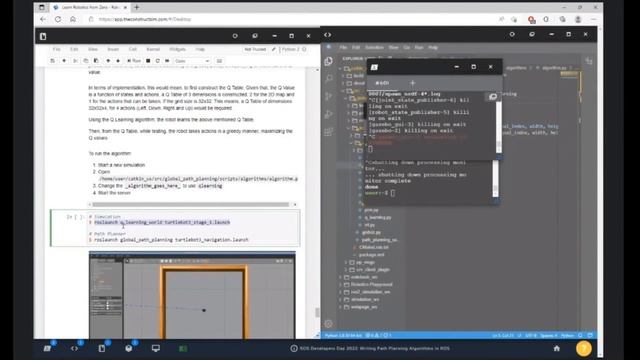Open the terminal shell icon in bottom dock
The width and height of the screenshot is (640, 360).
click(x=47, y=349)
